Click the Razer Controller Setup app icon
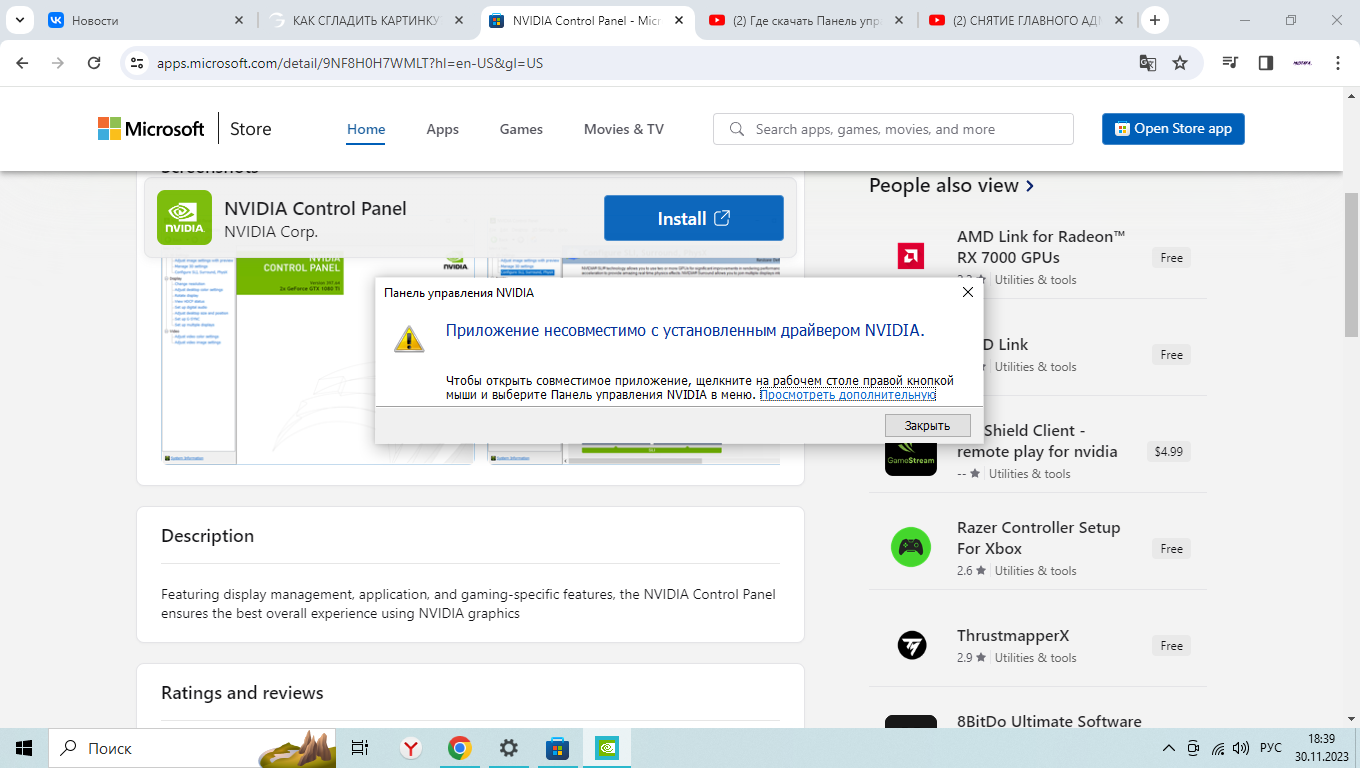 pyautogui.click(x=910, y=547)
